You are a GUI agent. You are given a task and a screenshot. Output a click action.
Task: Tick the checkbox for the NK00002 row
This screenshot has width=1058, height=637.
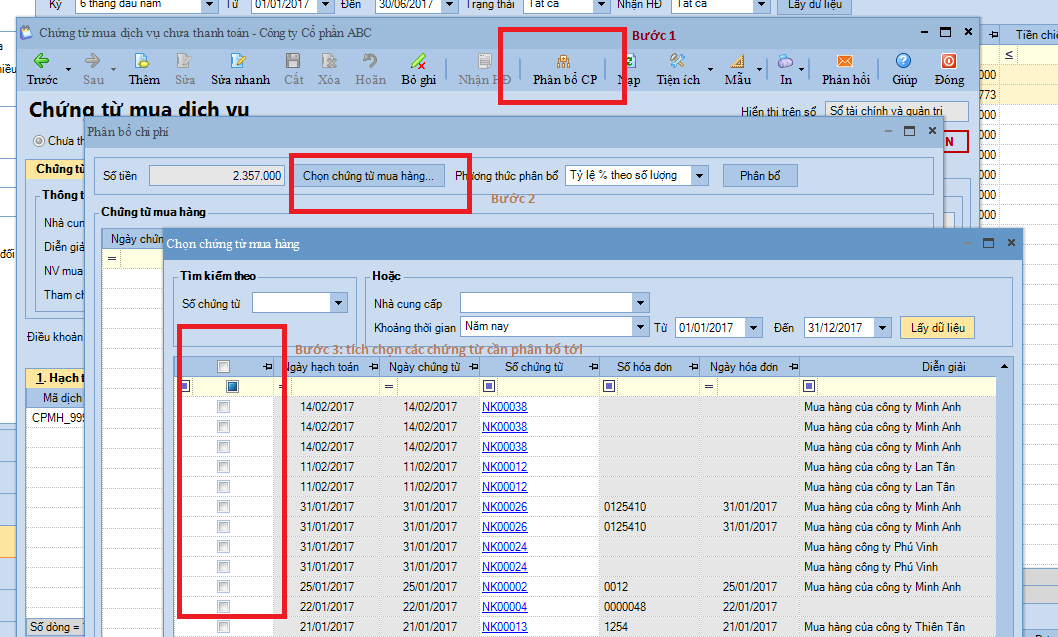point(224,587)
